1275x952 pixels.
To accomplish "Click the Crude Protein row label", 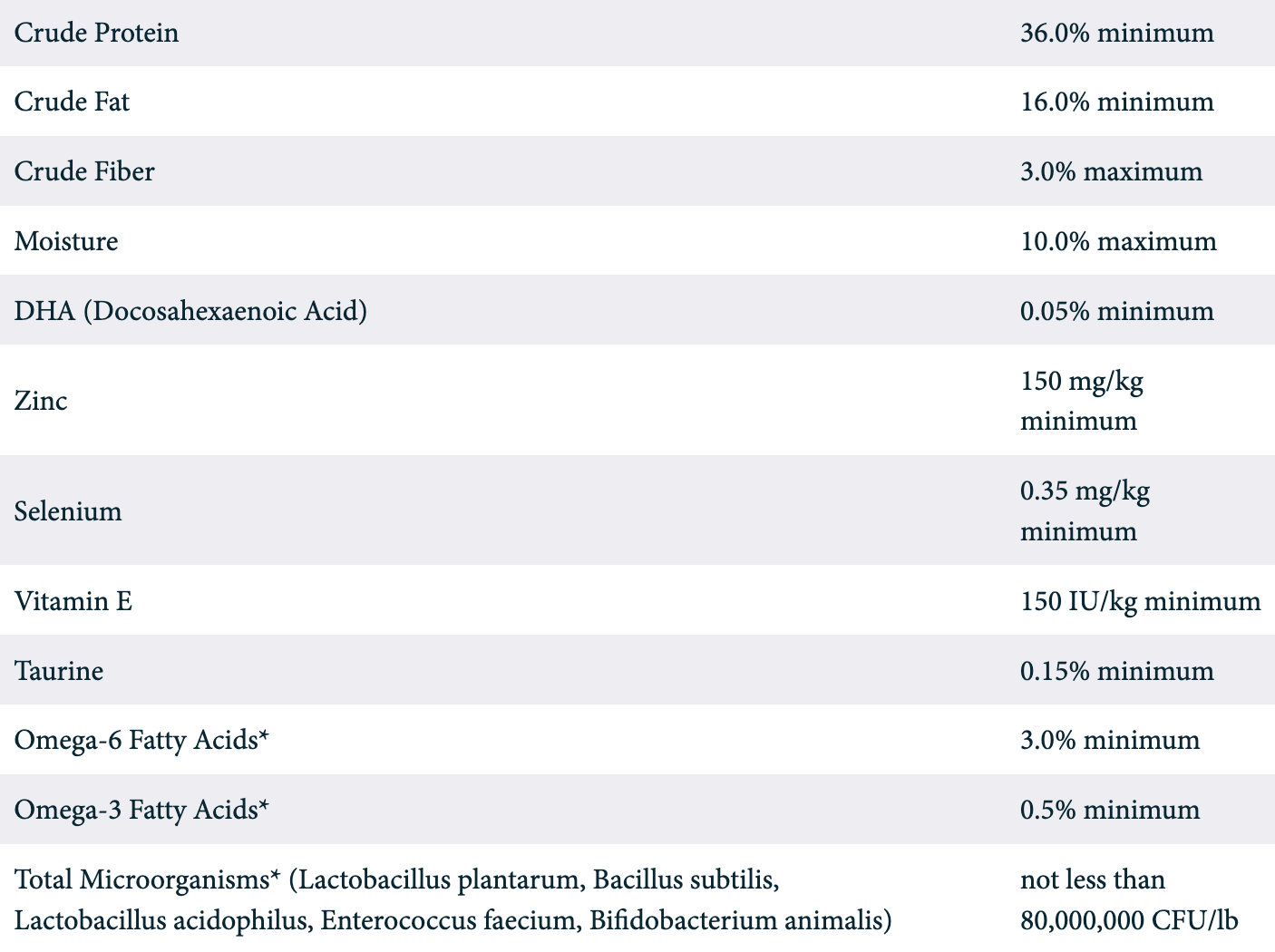I will pos(96,34).
